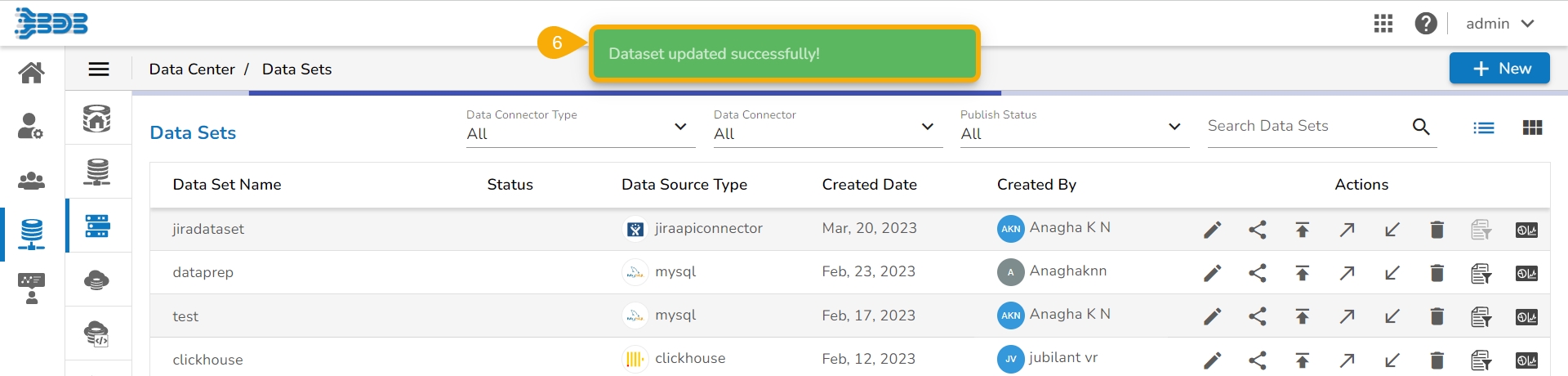Image resolution: width=1568 pixels, height=376 pixels.
Task: Switch to list view layout
Action: click(x=1484, y=128)
